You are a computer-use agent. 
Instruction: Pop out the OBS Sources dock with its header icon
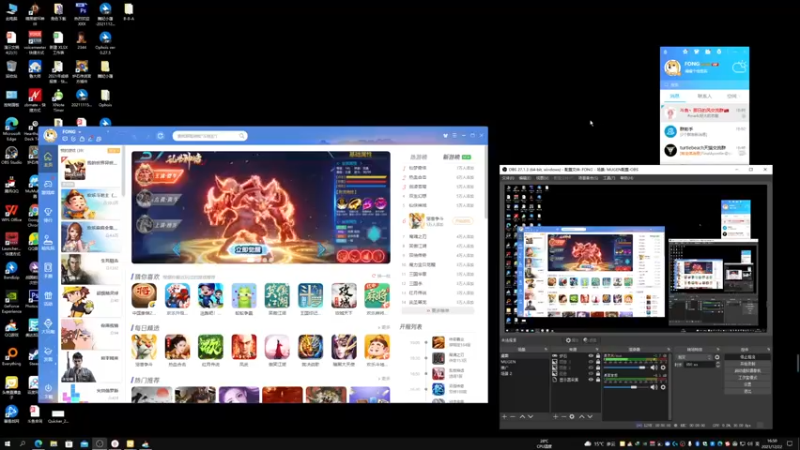[x=597, y=349]
